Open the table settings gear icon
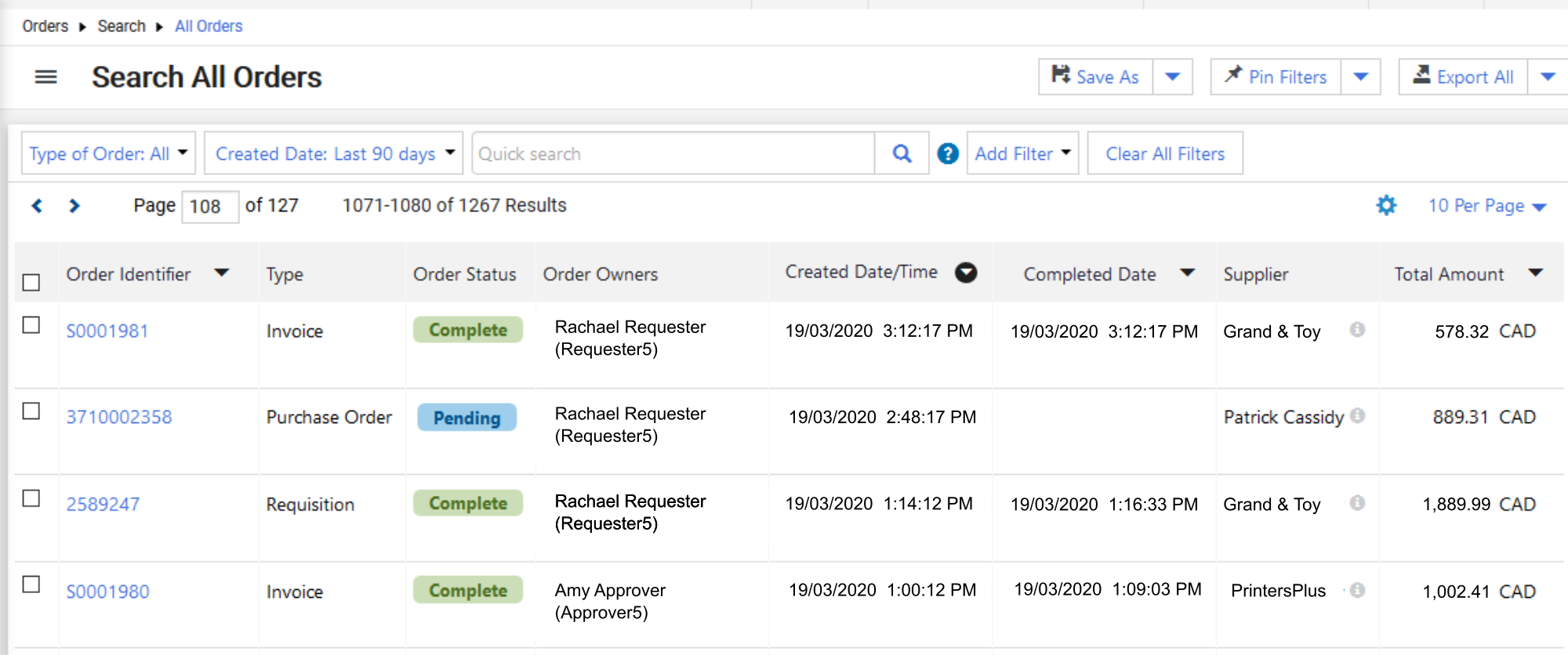This screenshot has height=655, width=1568. click(1386, 205)
